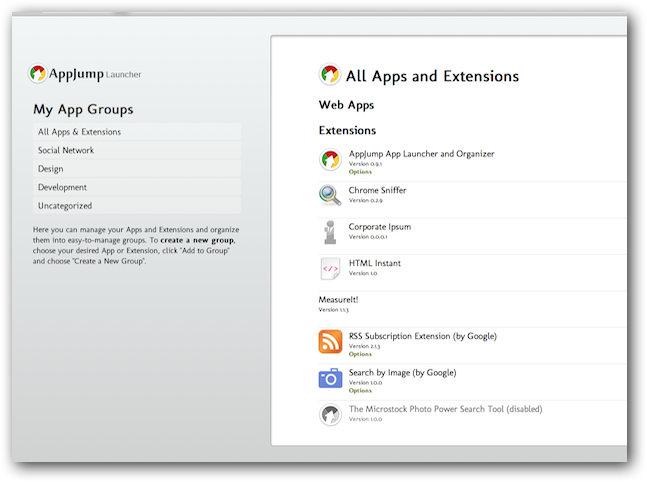The width and height of the screenshot is (647, 482).
Task: Click the icon beside All Apps and Extensions heading
Action: (329, 75)
